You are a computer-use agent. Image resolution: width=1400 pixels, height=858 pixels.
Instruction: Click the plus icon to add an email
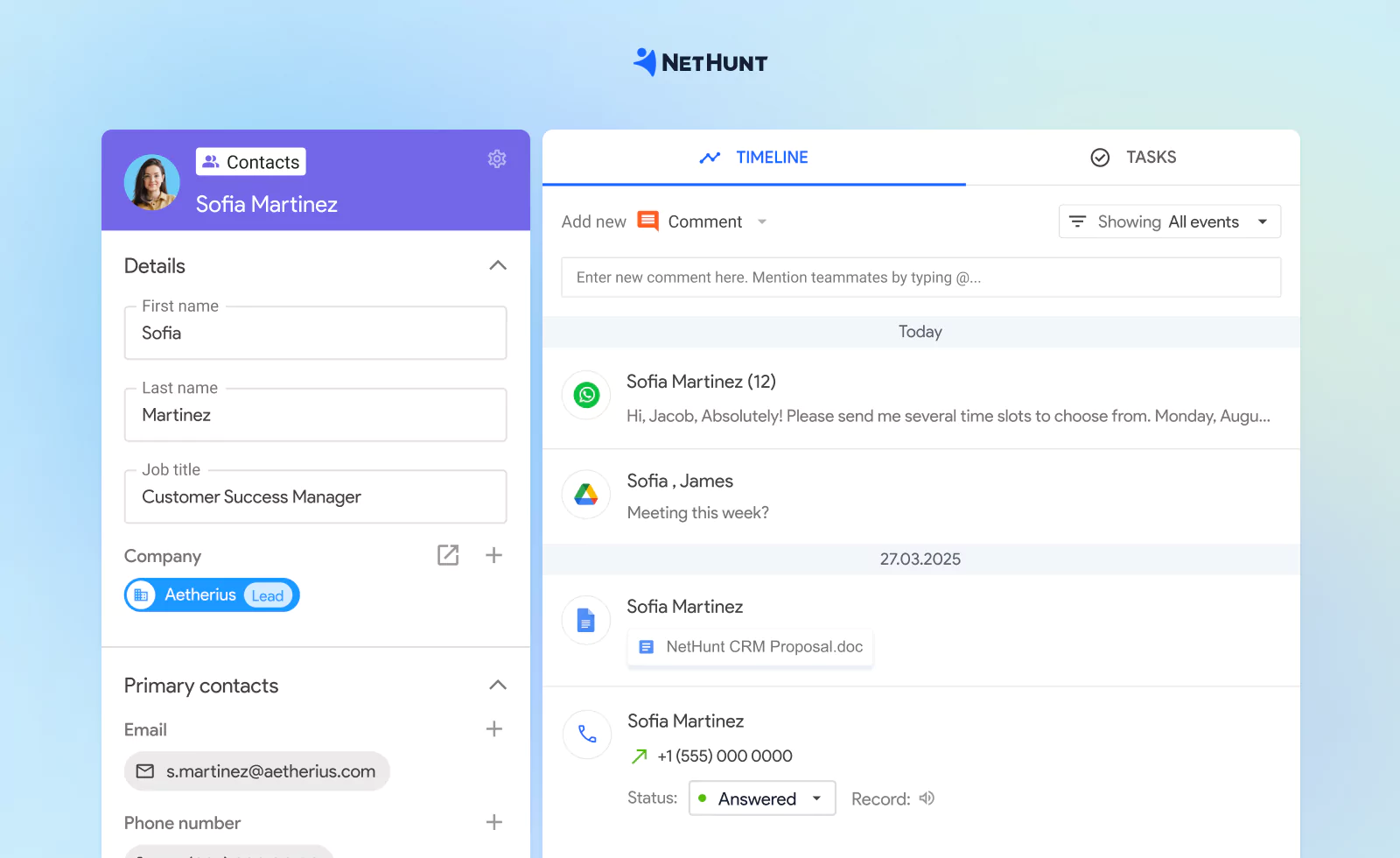[494, 728]
